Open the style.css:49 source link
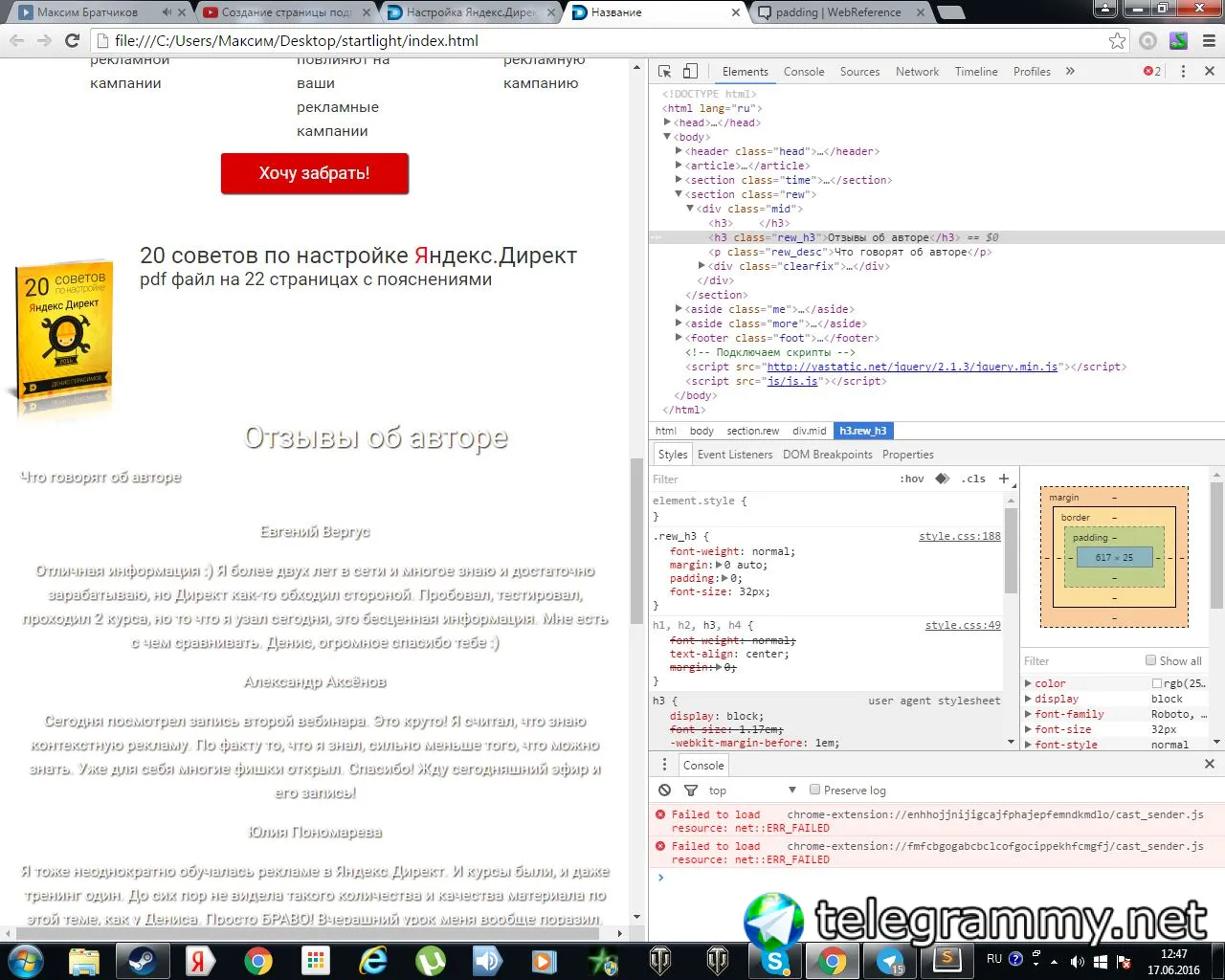The image size is (1225, 980). click(963, 625)
